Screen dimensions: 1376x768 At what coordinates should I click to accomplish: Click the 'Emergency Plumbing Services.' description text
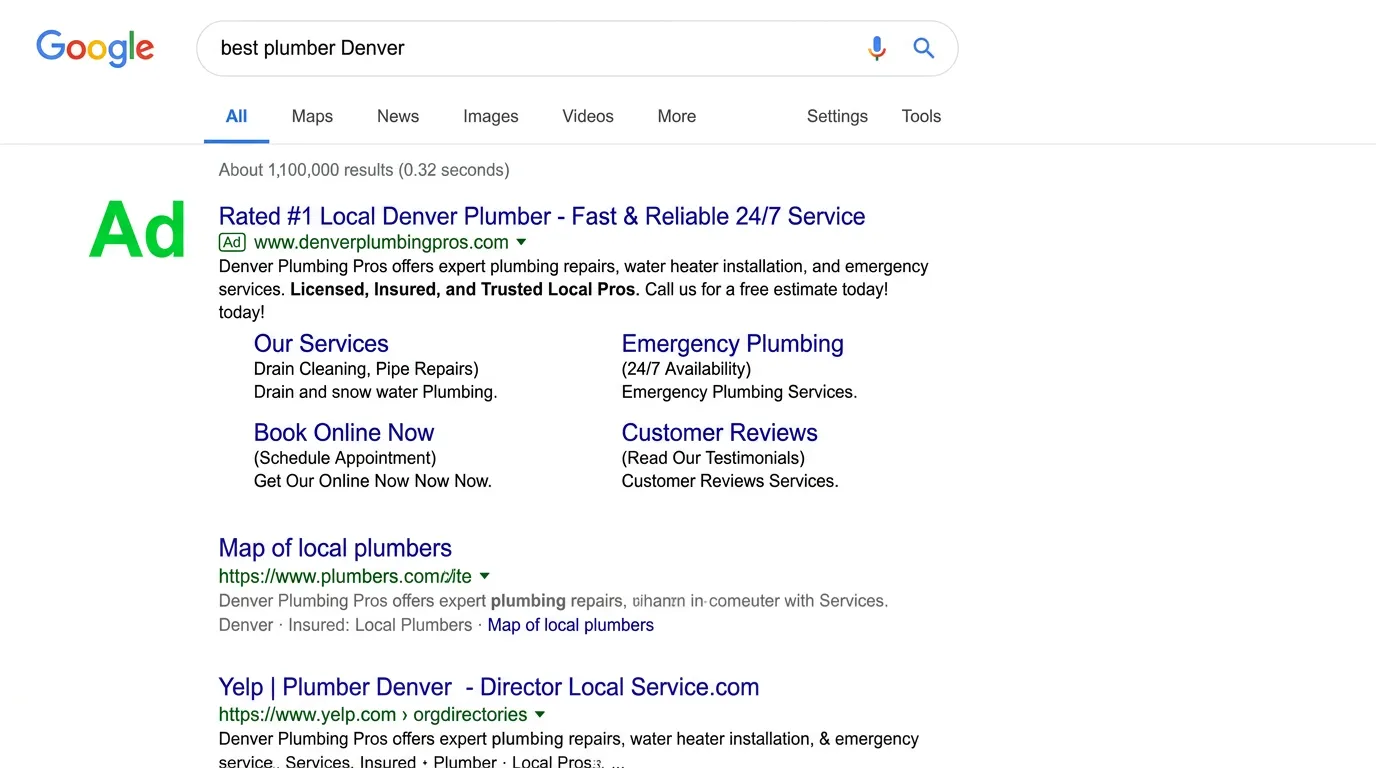coord(739,392)
